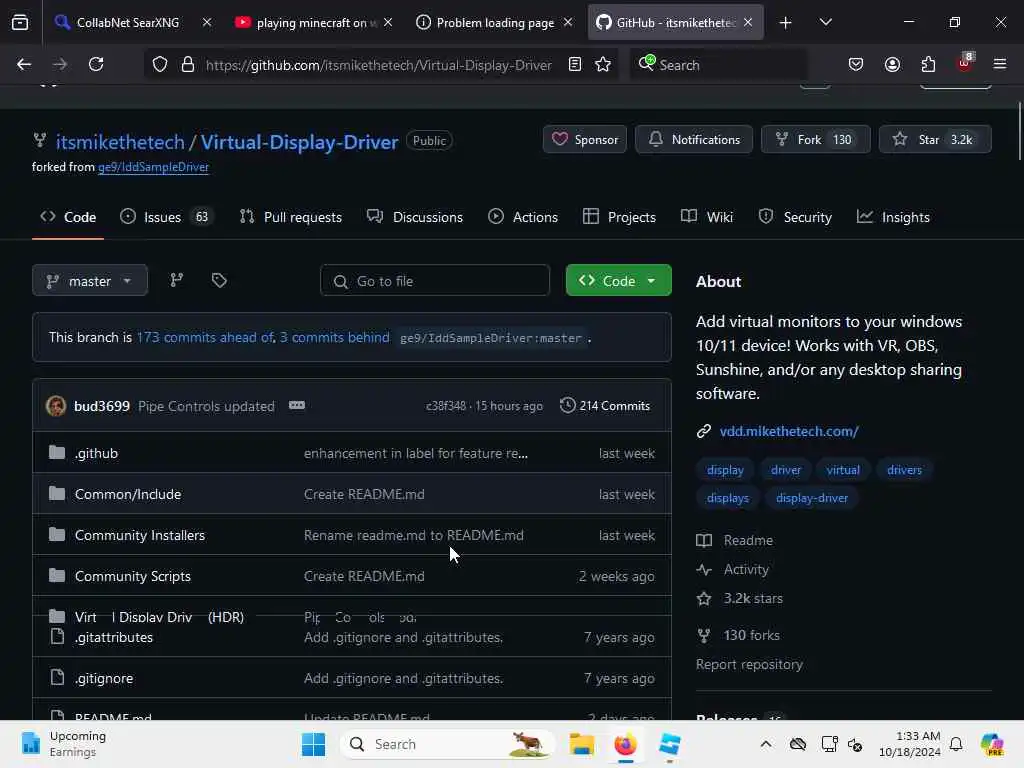
Task: Fork the repository with Fork button
Action: [815, 139]
